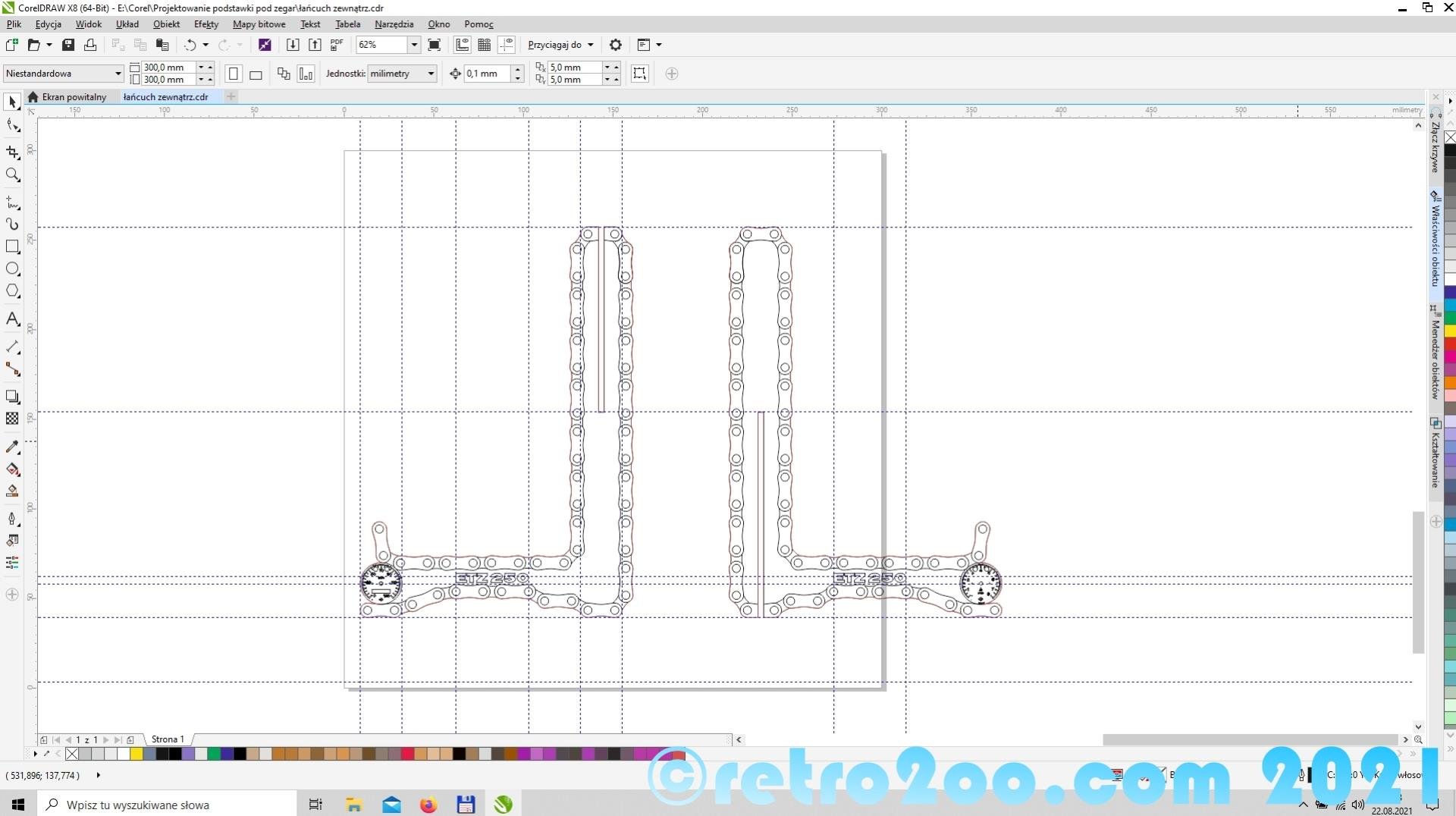Open the Efekty menu
Image resolution: width=1456 pixels, height=816 pixels.
point(206,24)
